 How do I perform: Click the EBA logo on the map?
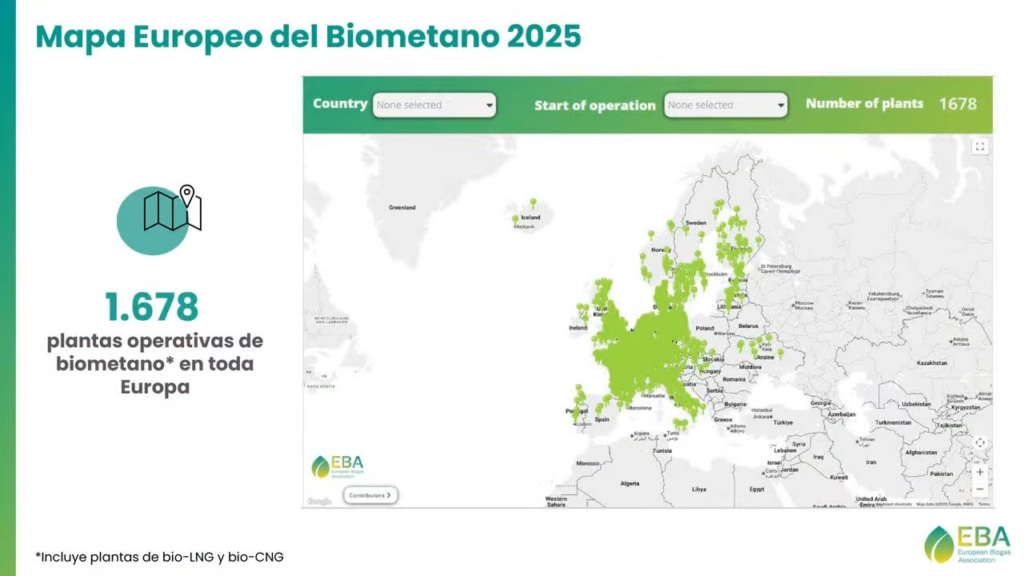340,467
